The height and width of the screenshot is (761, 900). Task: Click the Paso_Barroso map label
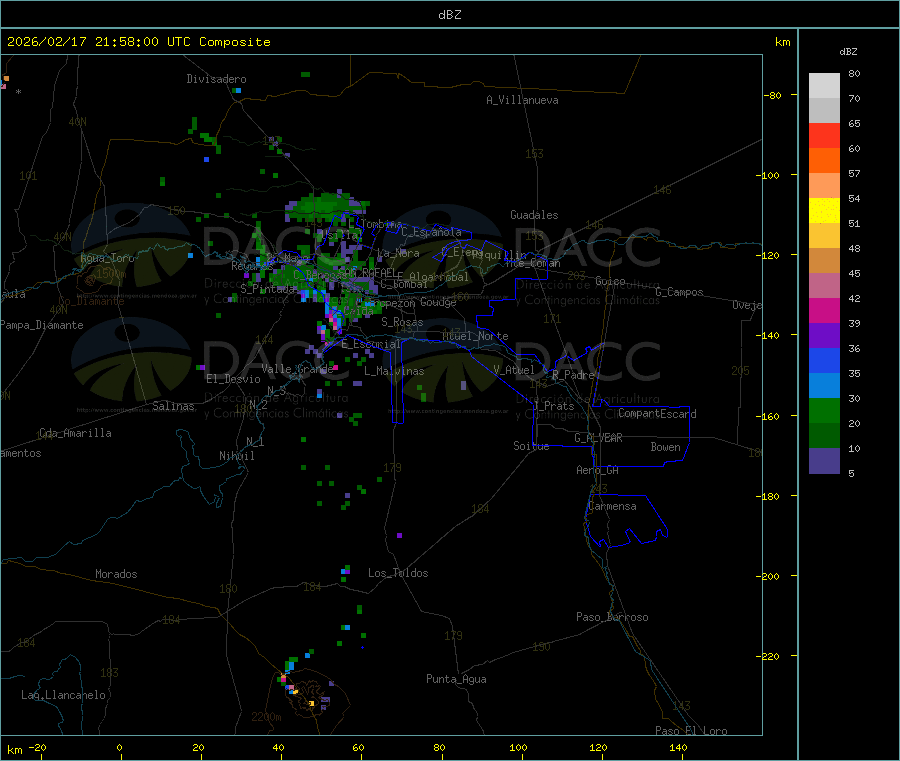pyautogui.click(x=612, y=617)
